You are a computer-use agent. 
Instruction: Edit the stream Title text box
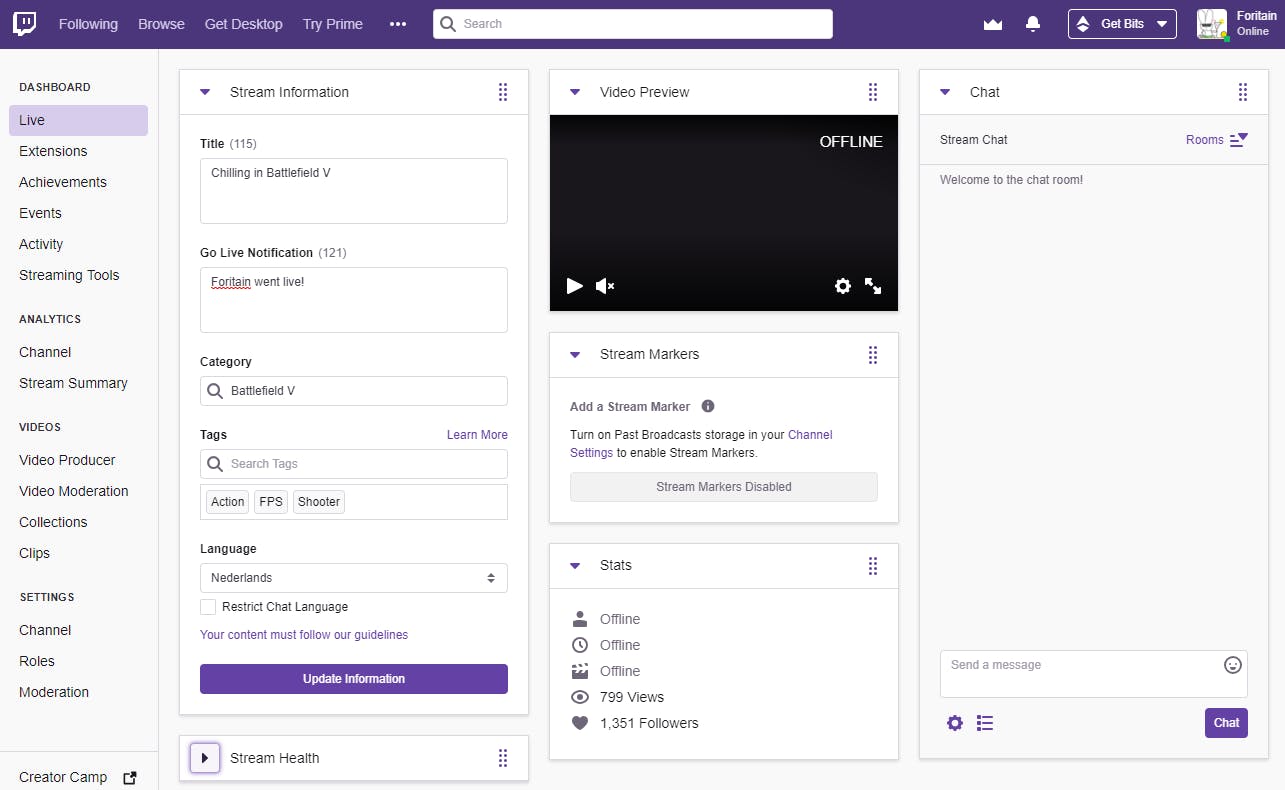[354, 191]
